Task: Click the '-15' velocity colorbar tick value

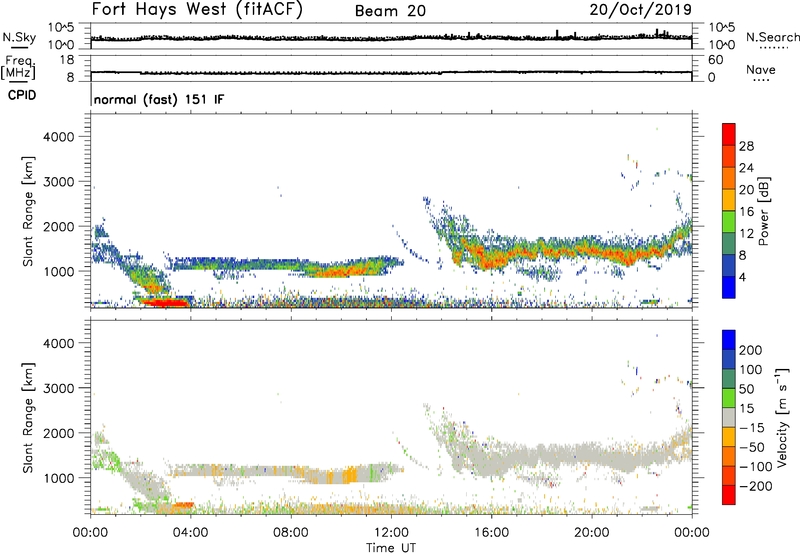Action: click(752, 427)
